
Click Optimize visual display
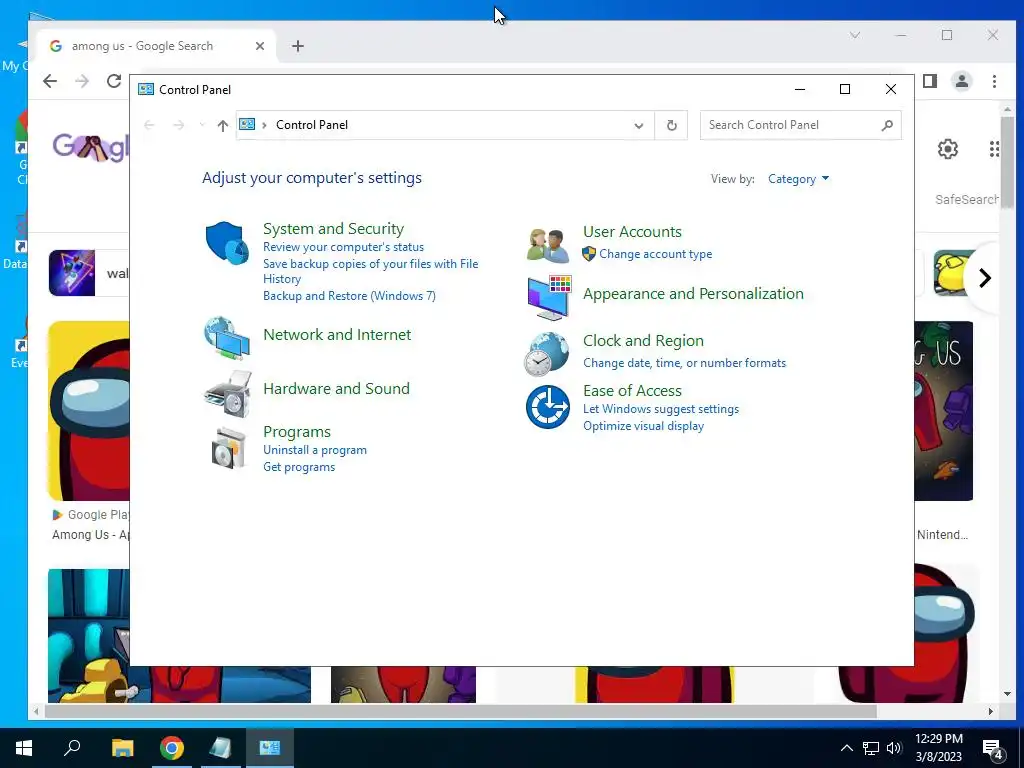[x=643, y=426]
